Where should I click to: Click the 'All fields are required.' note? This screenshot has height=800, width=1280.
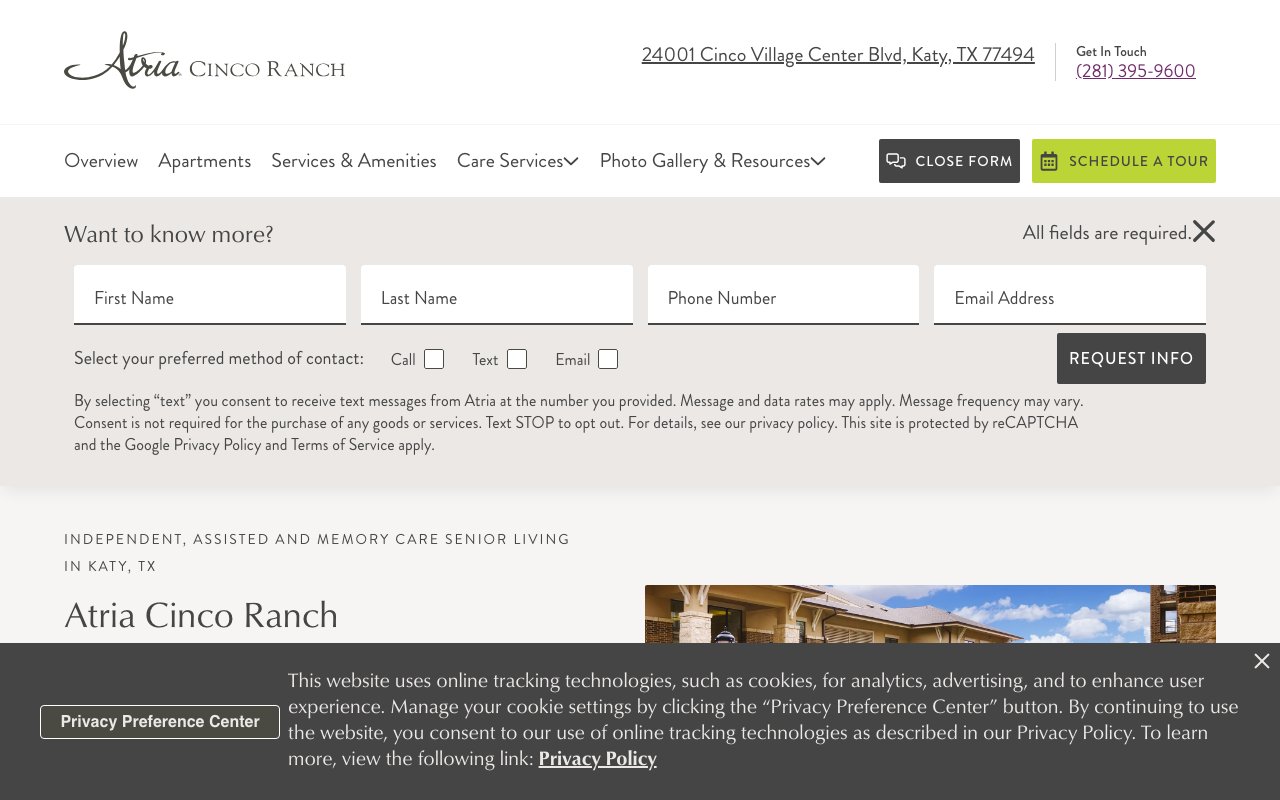click(x=1107, y=233)
